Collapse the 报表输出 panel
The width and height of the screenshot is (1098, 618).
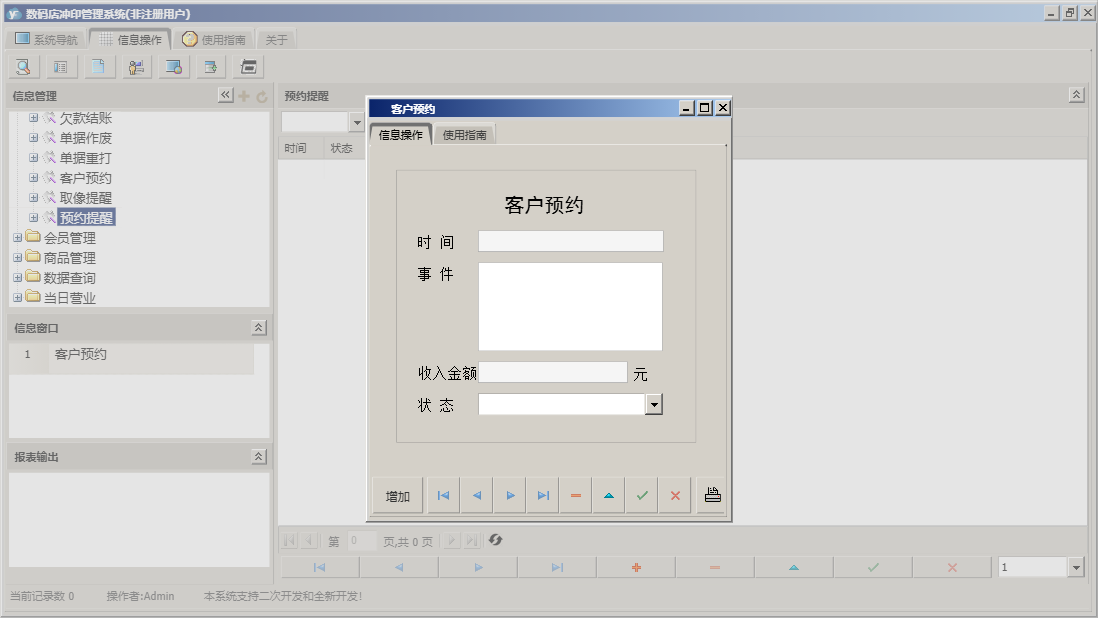(x=258, y=455)
